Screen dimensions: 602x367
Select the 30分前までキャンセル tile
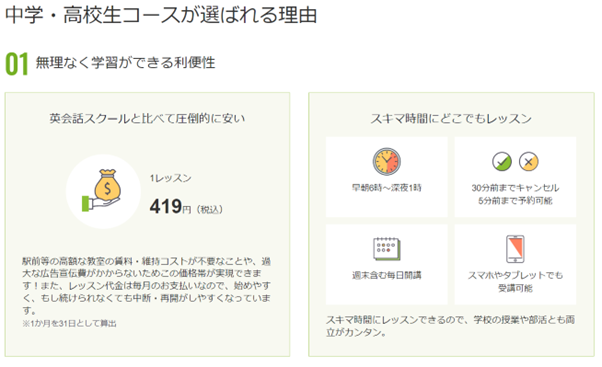515,177
